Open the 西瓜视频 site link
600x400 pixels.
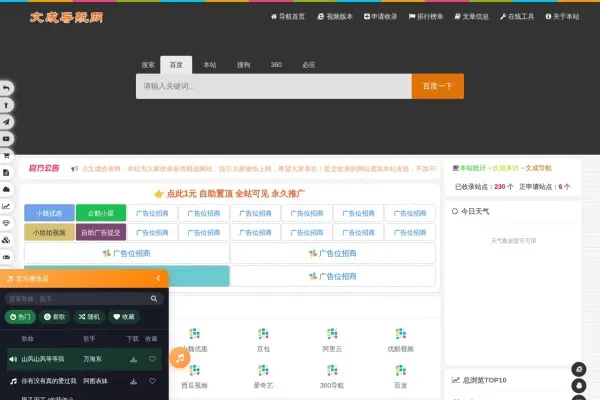(x=194, y=385)
